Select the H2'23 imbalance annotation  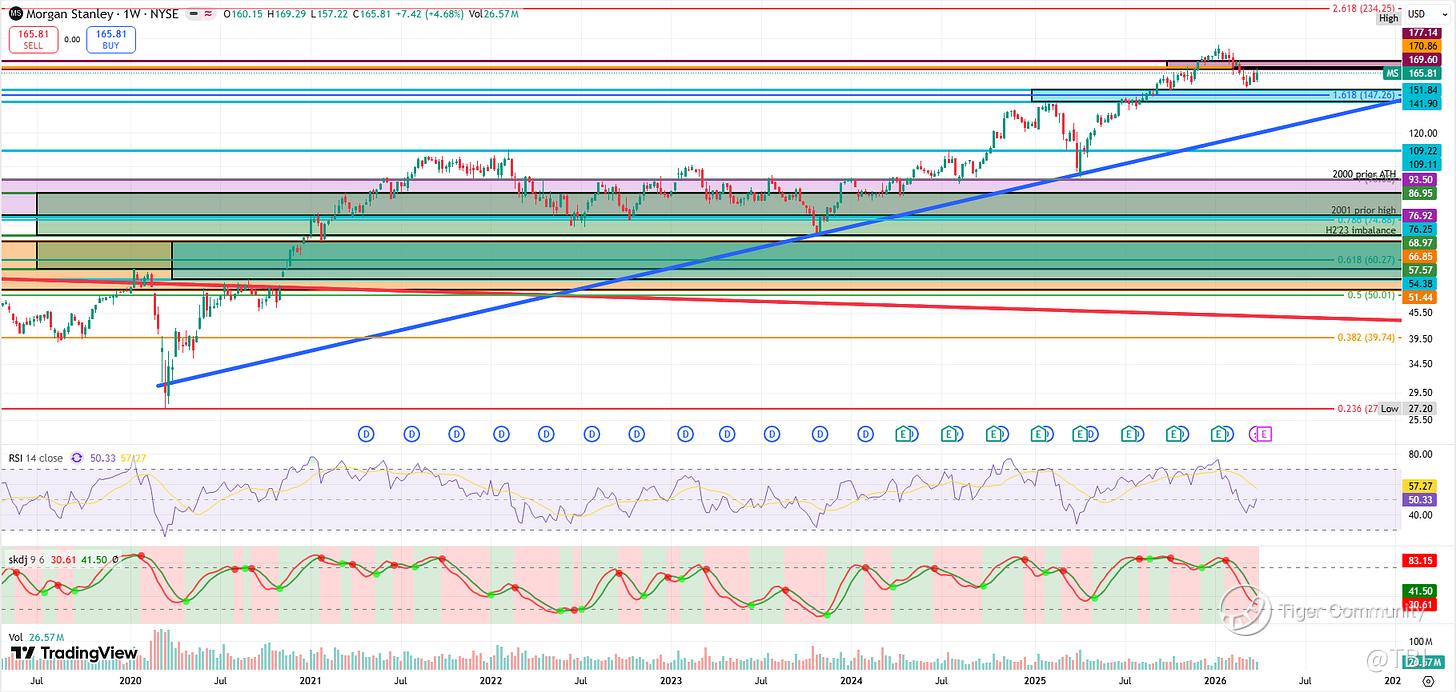click(1361, 230)
